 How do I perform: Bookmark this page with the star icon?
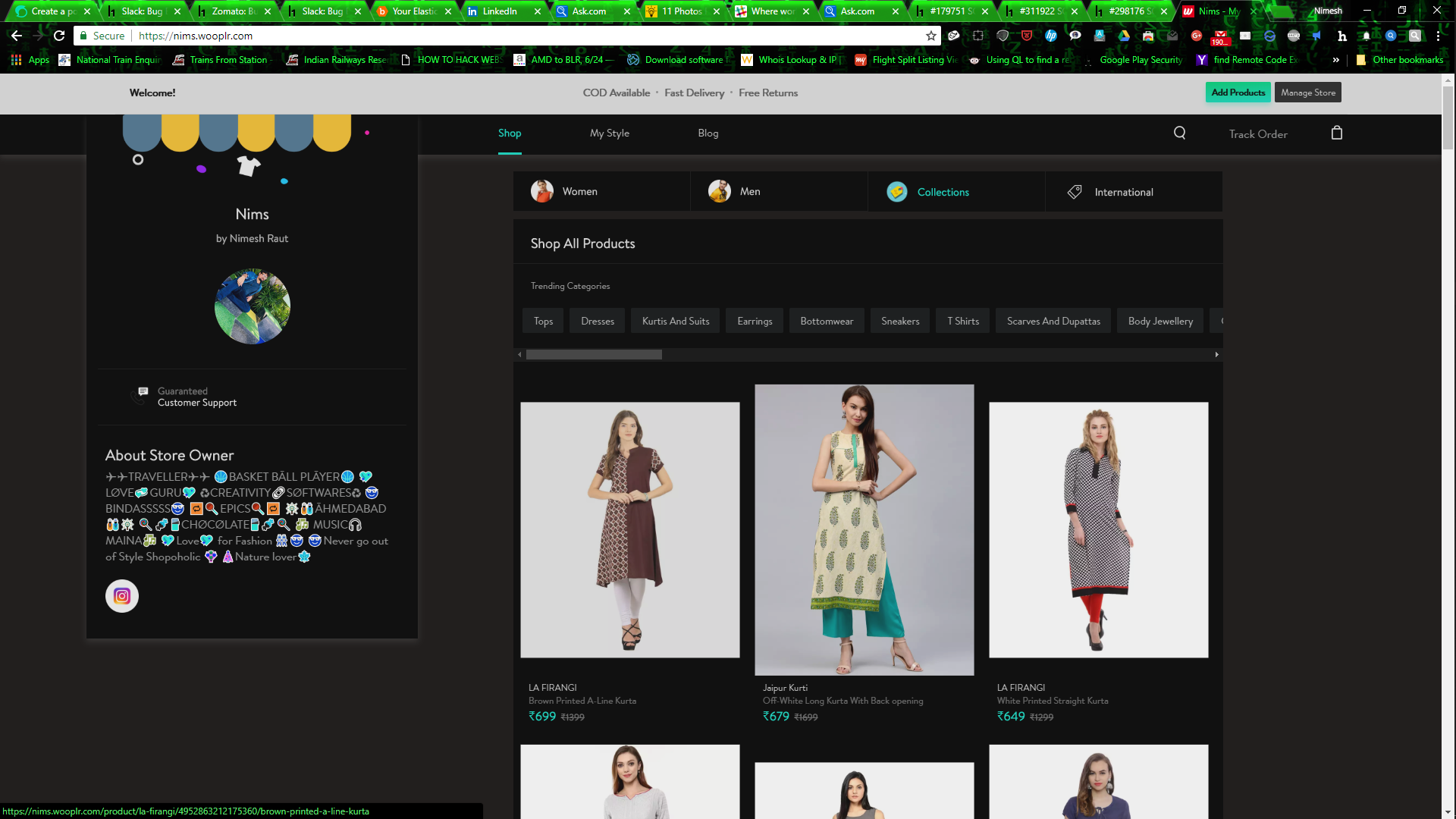930,36
